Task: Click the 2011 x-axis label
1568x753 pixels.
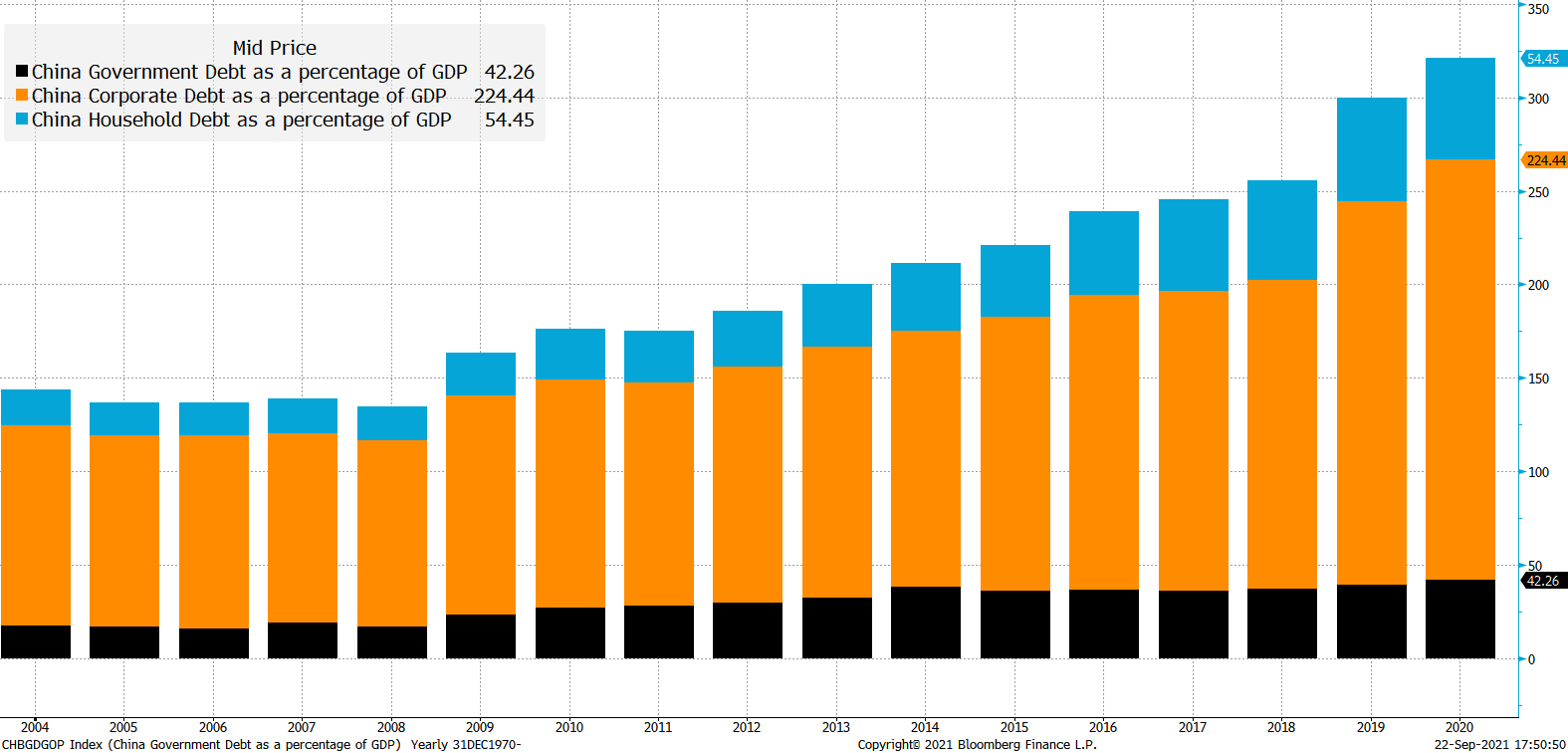Action: pos(658,727)
